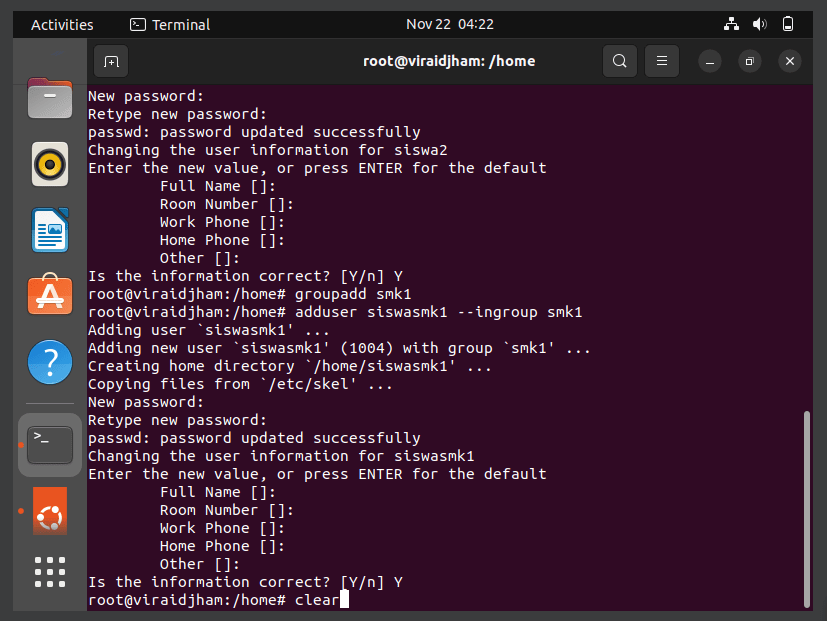Minimize the terminal window
Viewport: 827px width, 621px height.
point(710,62)
